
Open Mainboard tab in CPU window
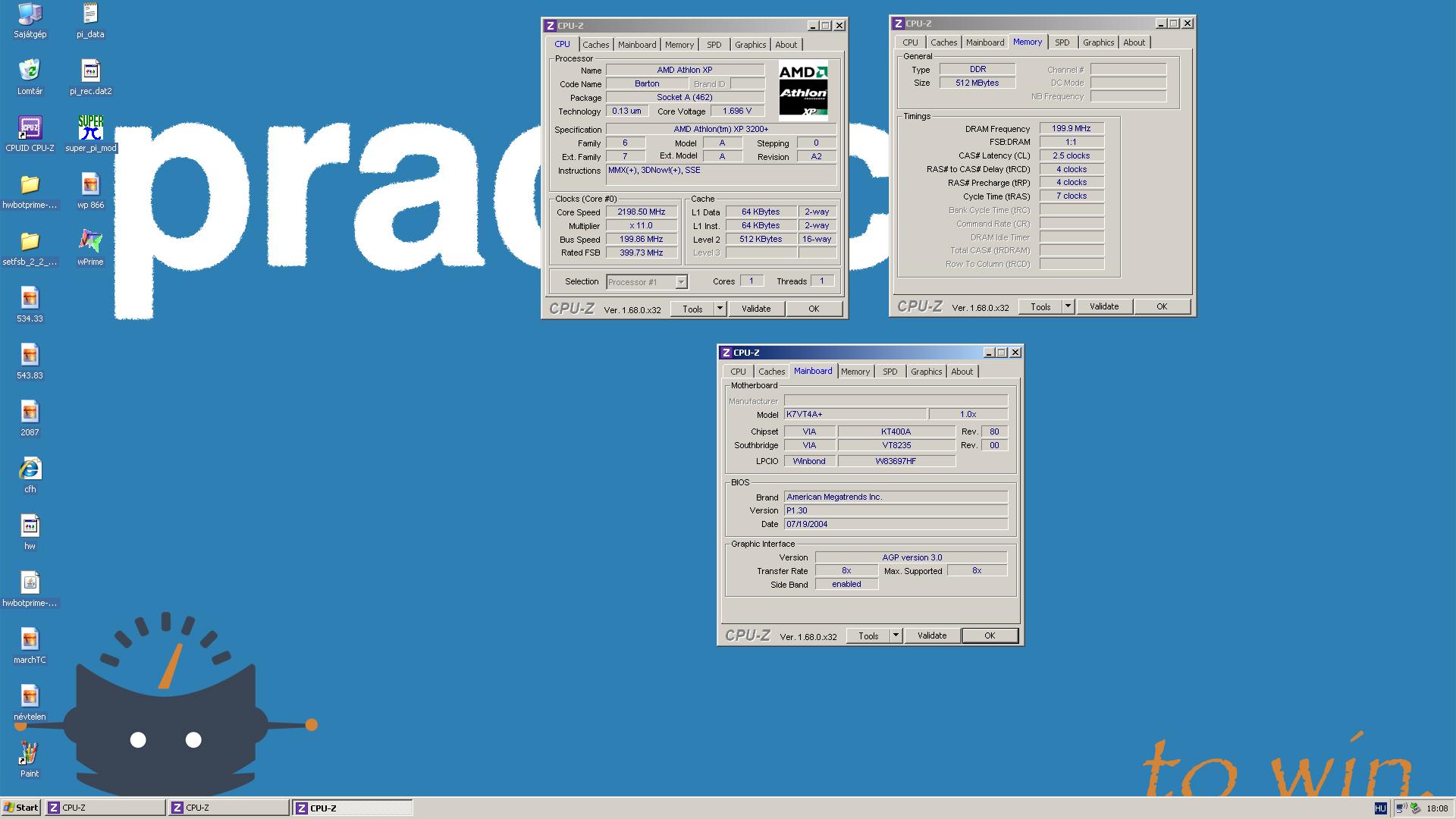[x=637, y=45]
